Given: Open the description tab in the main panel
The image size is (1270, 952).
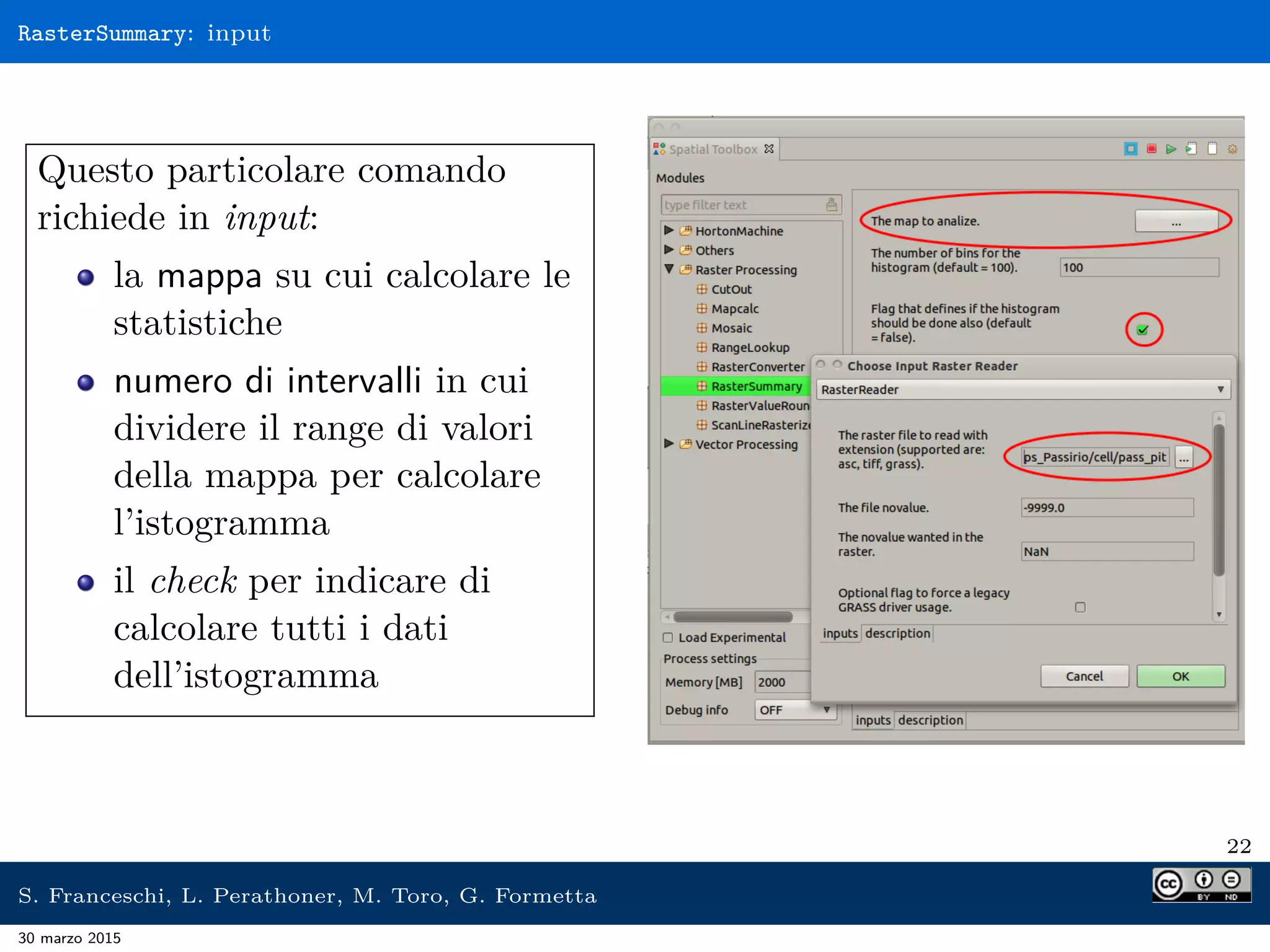Looking at the screenshot, I should [x=930, y=720].
